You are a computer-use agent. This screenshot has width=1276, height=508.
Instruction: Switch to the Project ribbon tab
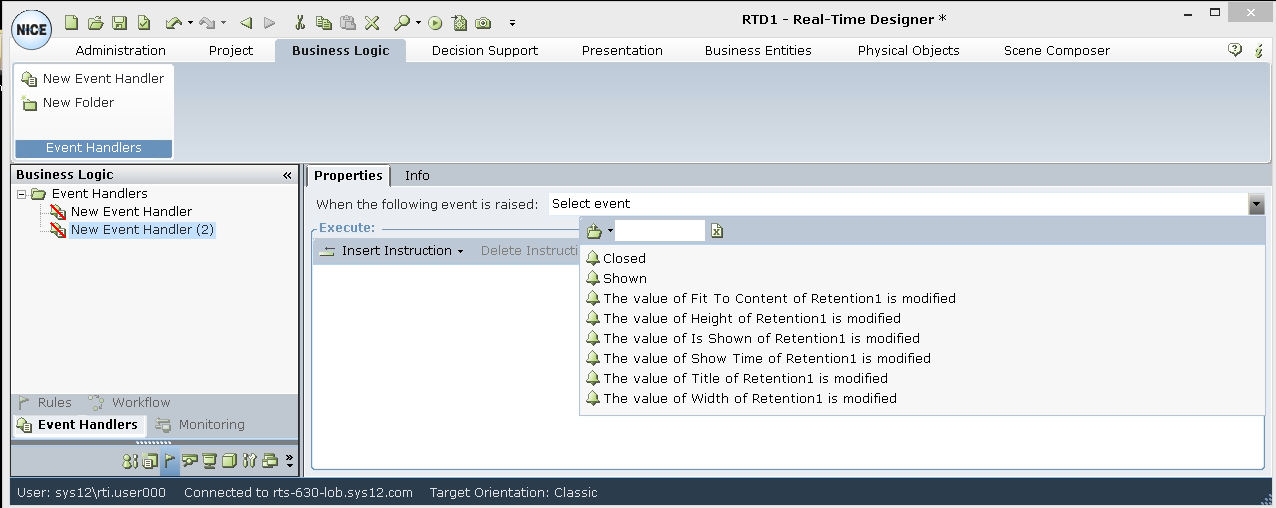231,50
